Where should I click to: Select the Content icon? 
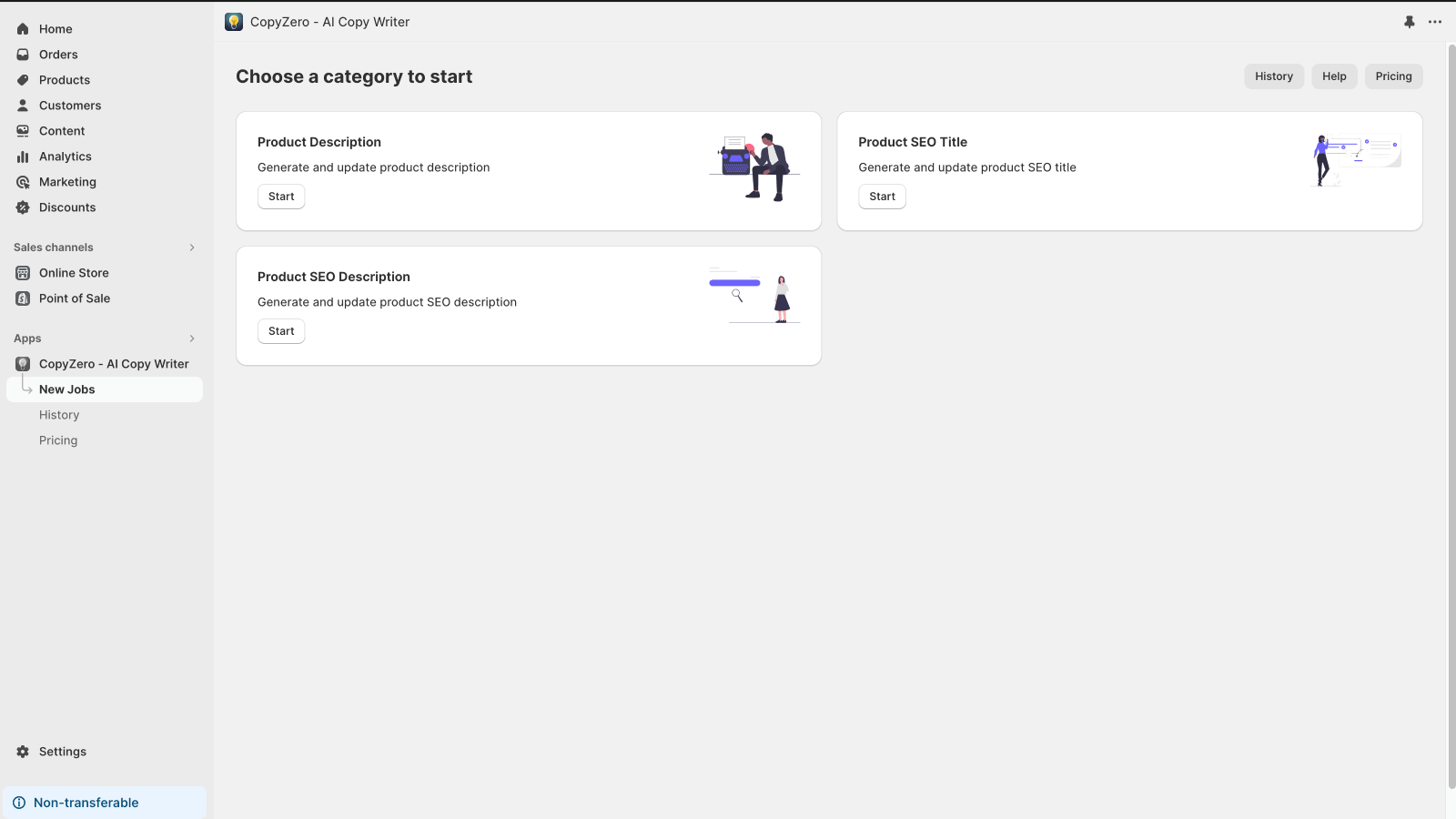[22, 130]
